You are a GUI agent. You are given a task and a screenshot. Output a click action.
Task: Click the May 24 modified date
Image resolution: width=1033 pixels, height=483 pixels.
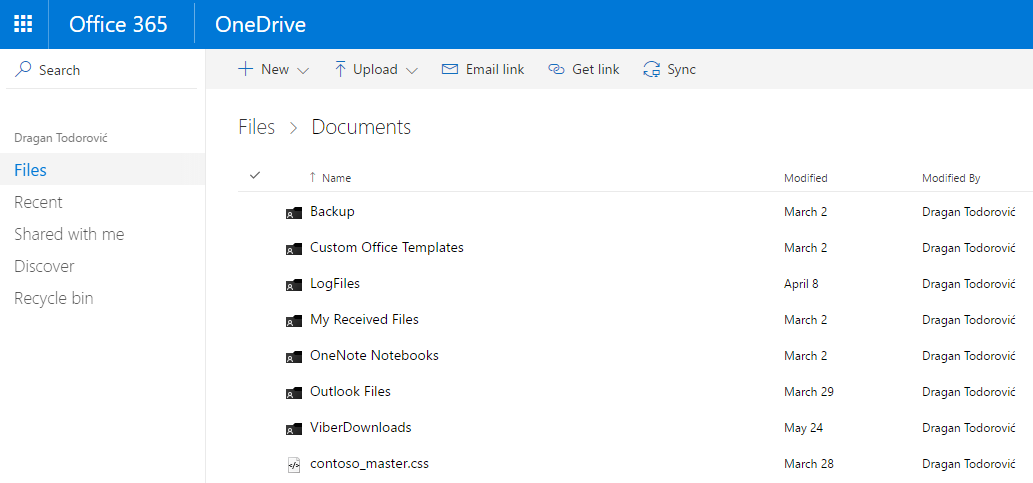coord(803,428)
